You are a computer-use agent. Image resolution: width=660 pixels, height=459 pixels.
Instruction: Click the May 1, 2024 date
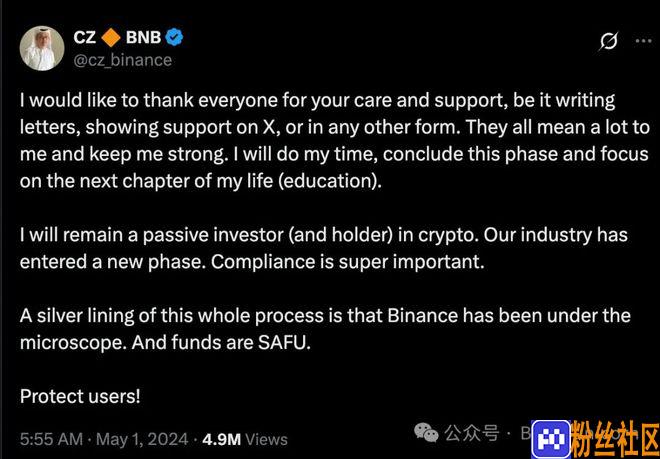click(x=142, y=440)
